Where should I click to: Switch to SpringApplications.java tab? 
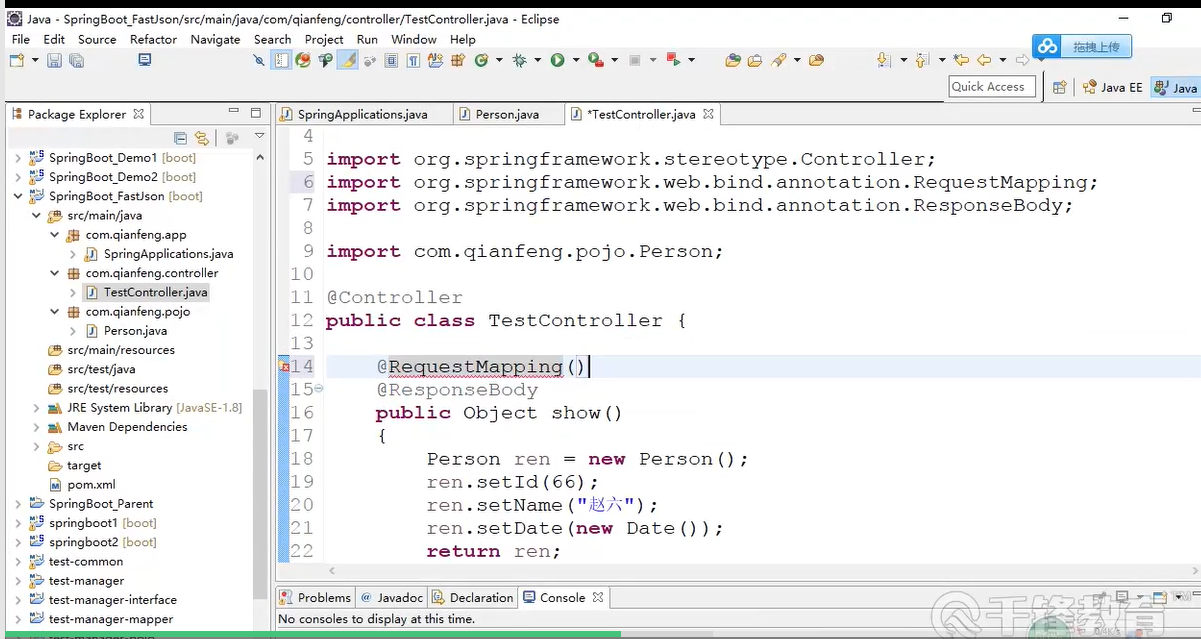pyautogui.click(x=362, y=114)
